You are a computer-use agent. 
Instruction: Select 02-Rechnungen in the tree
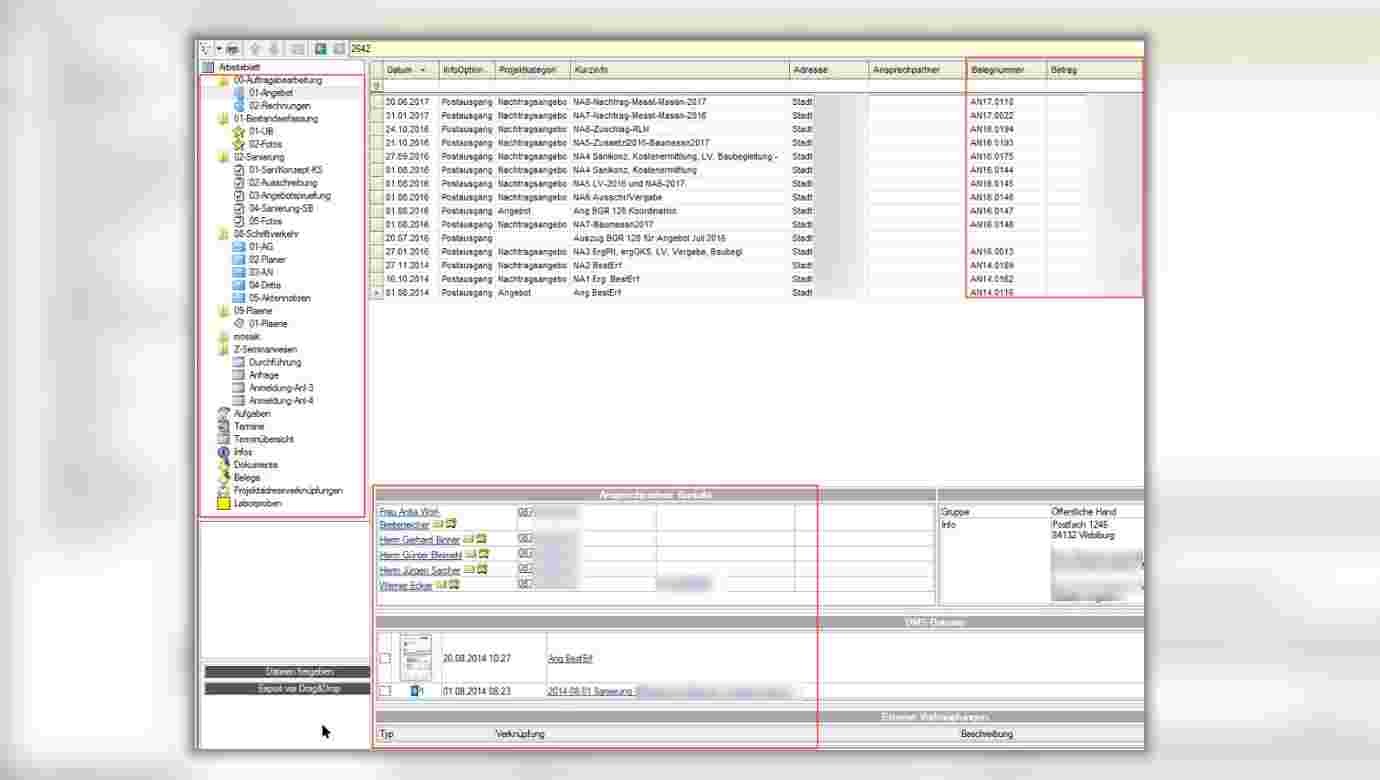(x=279, y=105)
